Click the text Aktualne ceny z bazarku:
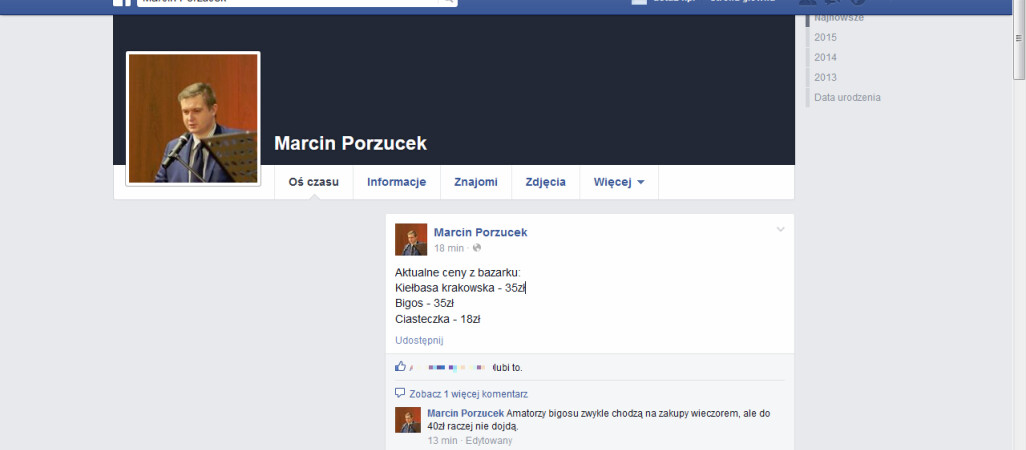Image resolution: width=1026 pixels, height=450 pixels. [x=458, y=272]
